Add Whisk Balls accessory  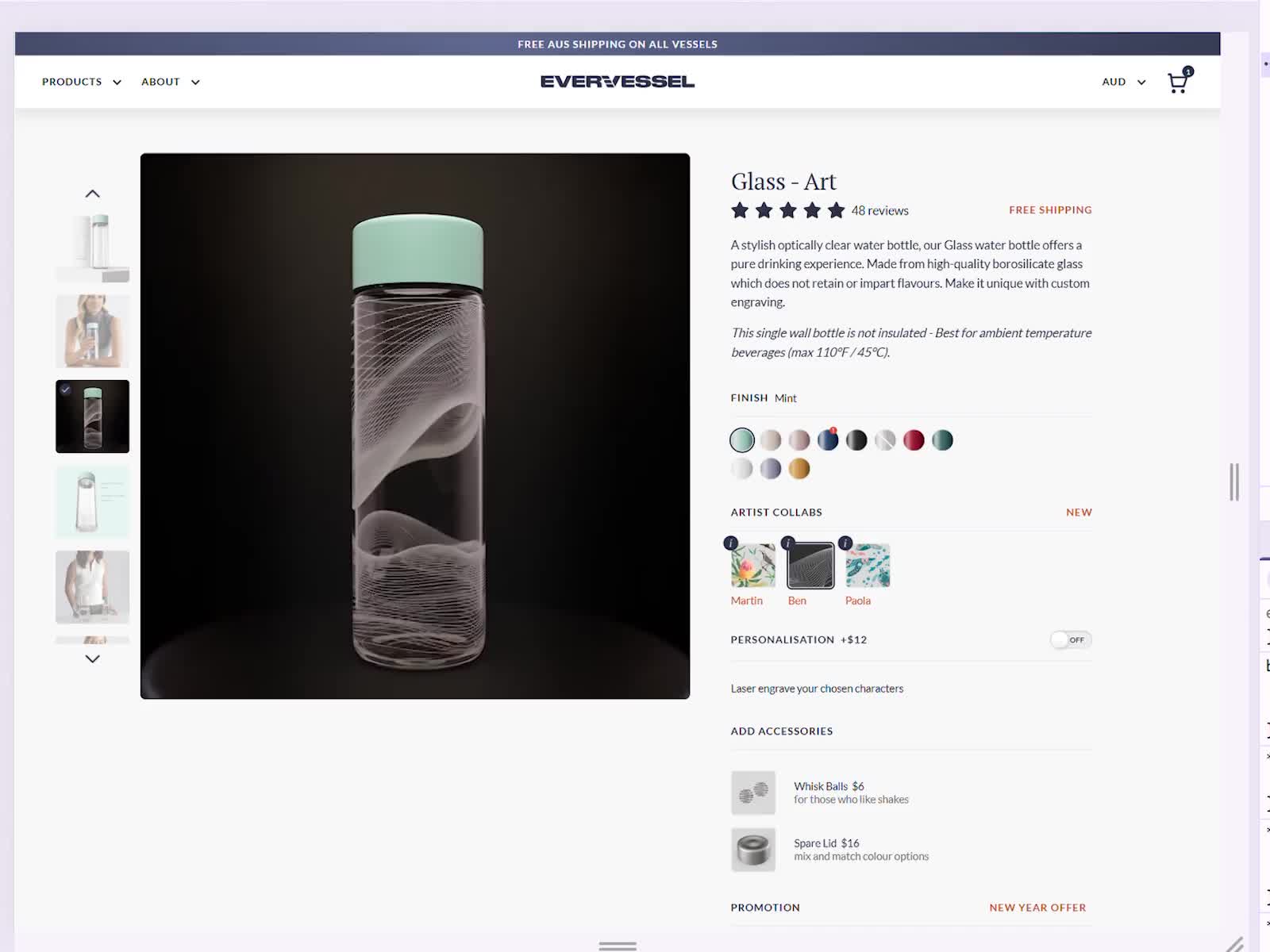753,793
